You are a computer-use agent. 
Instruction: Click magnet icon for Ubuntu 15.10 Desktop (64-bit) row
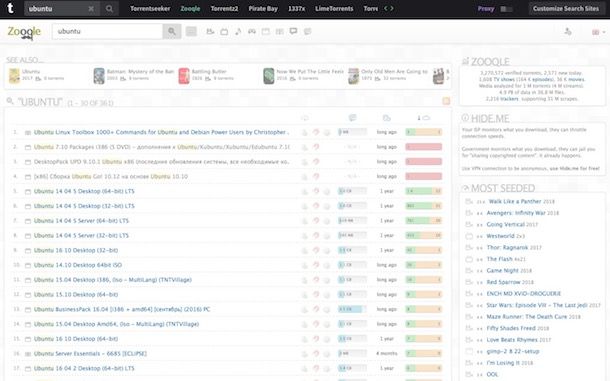point(316,295)
